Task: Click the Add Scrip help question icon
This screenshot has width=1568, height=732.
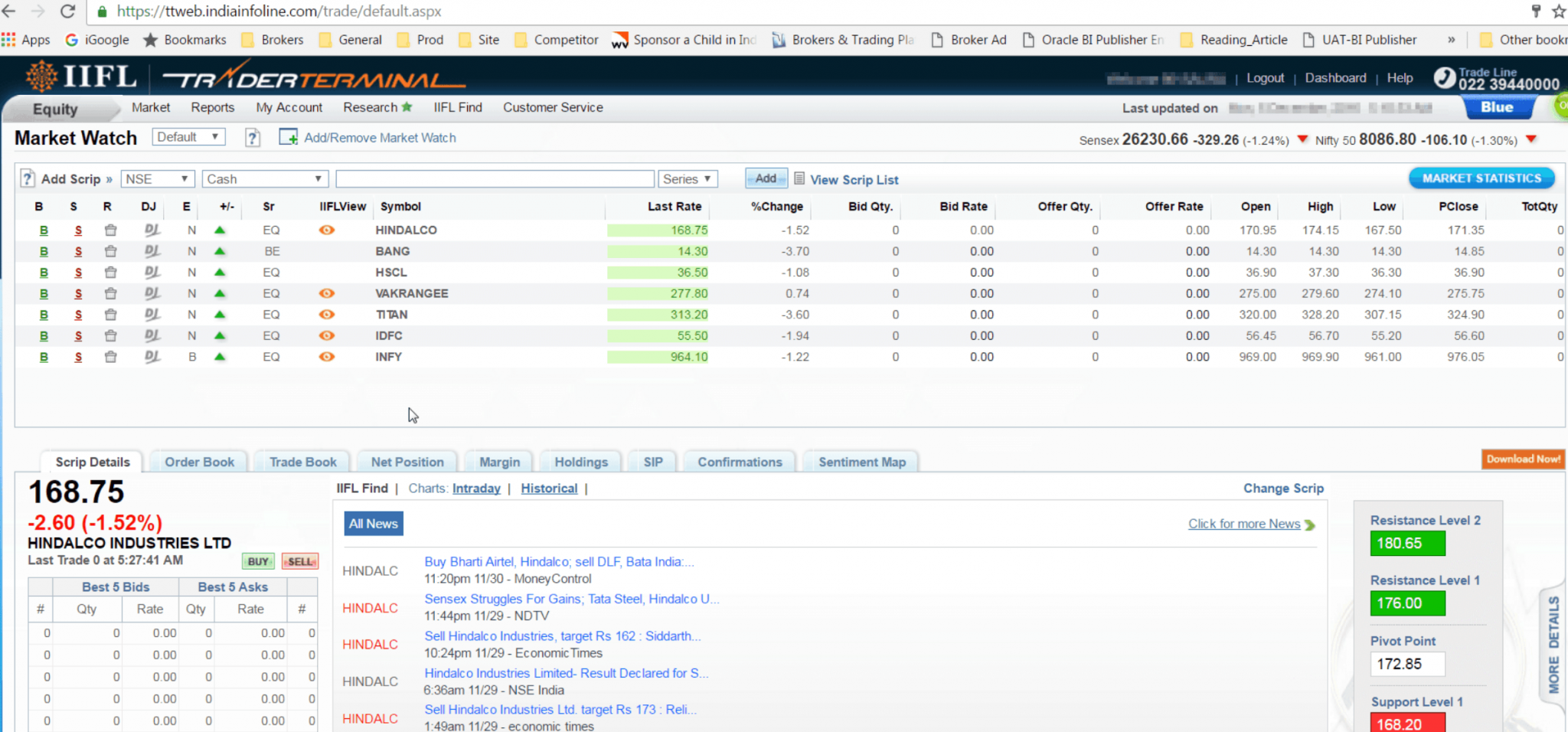Action: click(28, 178)
